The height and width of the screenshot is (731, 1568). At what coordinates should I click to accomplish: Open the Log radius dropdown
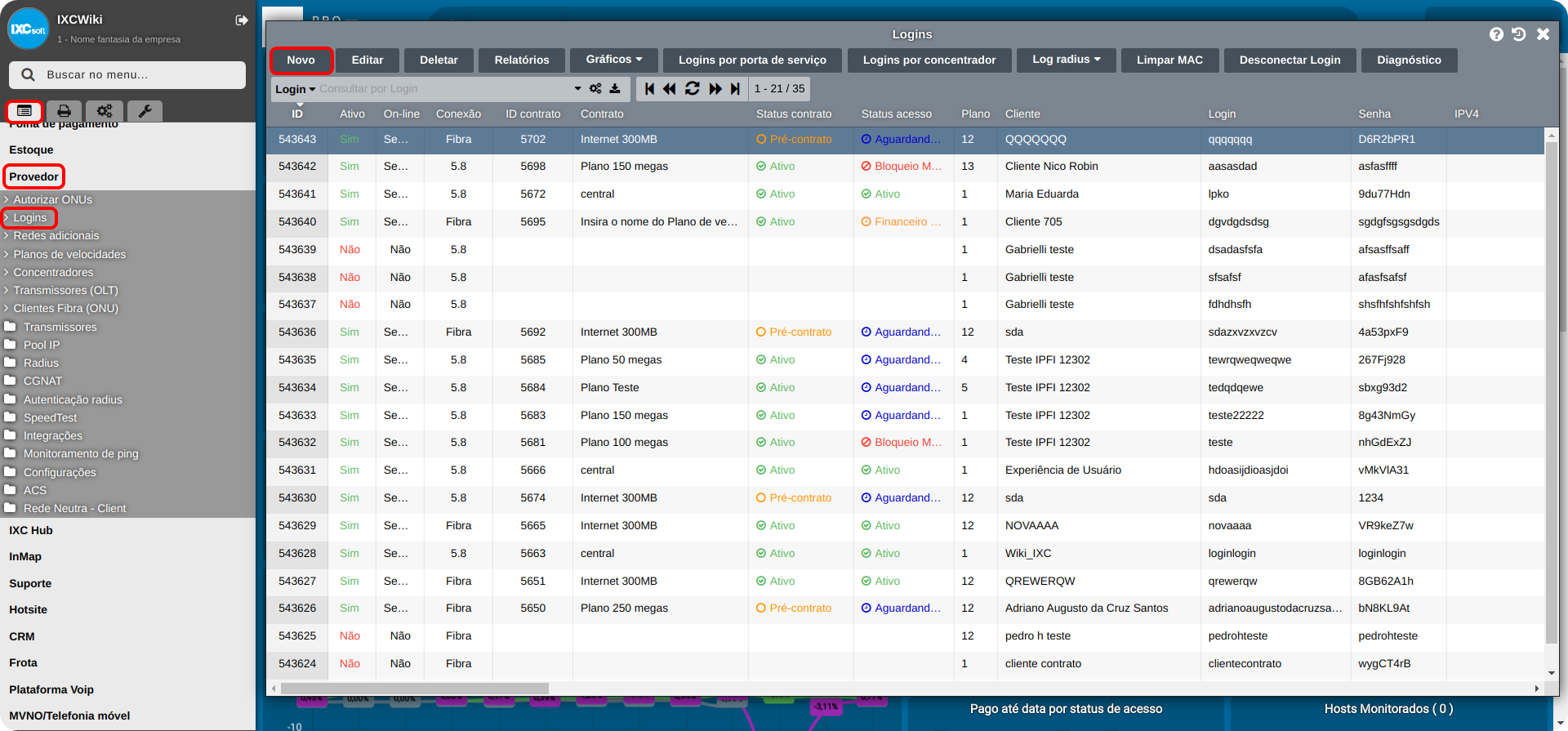click(1066, 60)
